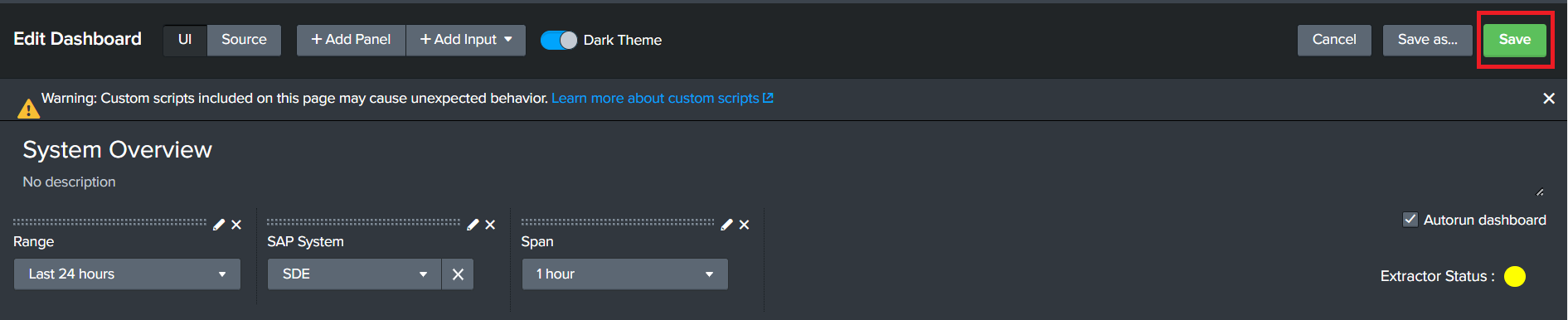Dismiss the custom scripts warning banner
Image resolution: width=1568 pixels, height=320 pixels.
point(1548,99)
